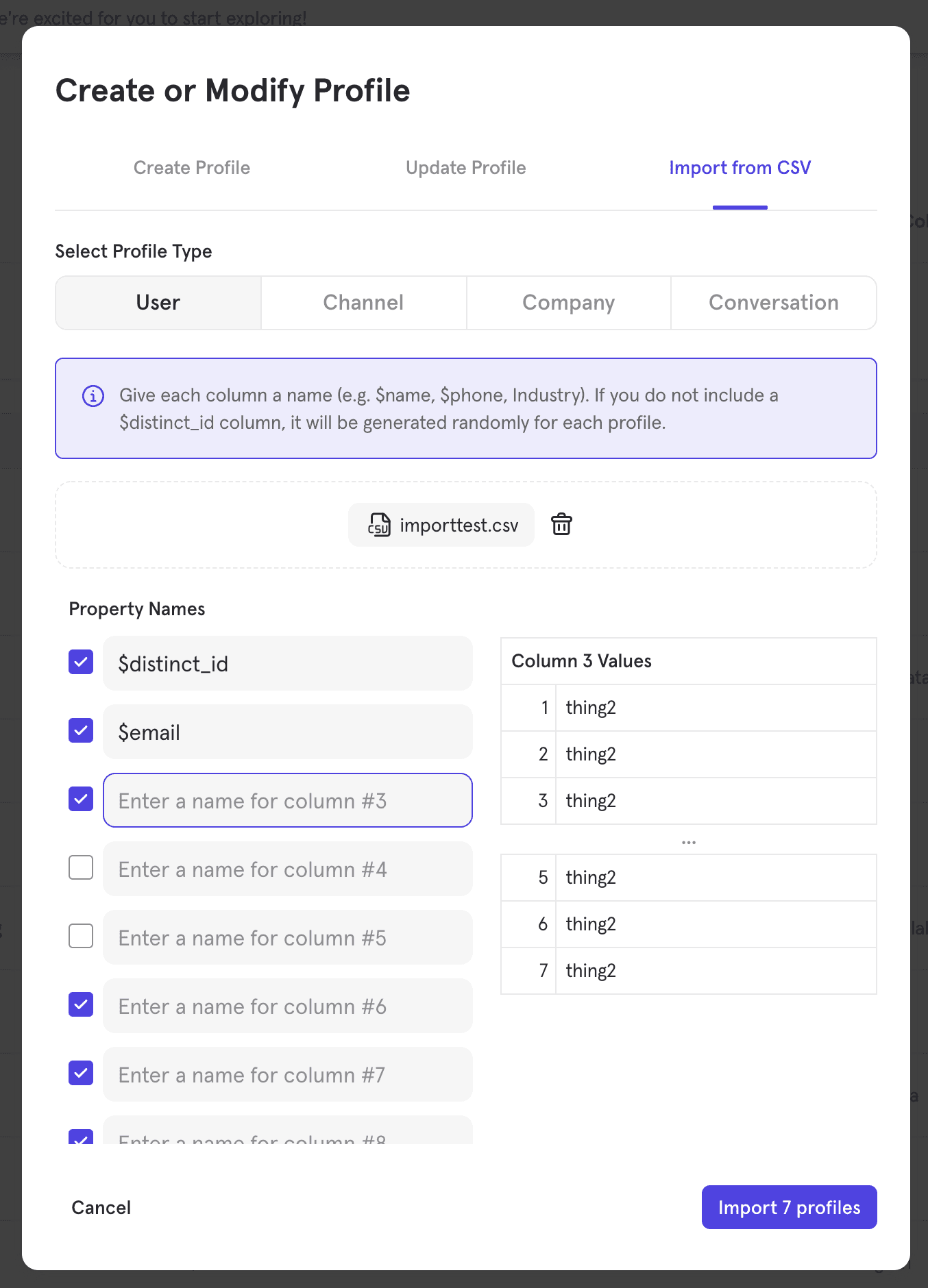This screenshot has height=1288, width=928.
Task: Delete the uploaded importtest.csv file with the trash icon
Action: (x=561, y=525)
